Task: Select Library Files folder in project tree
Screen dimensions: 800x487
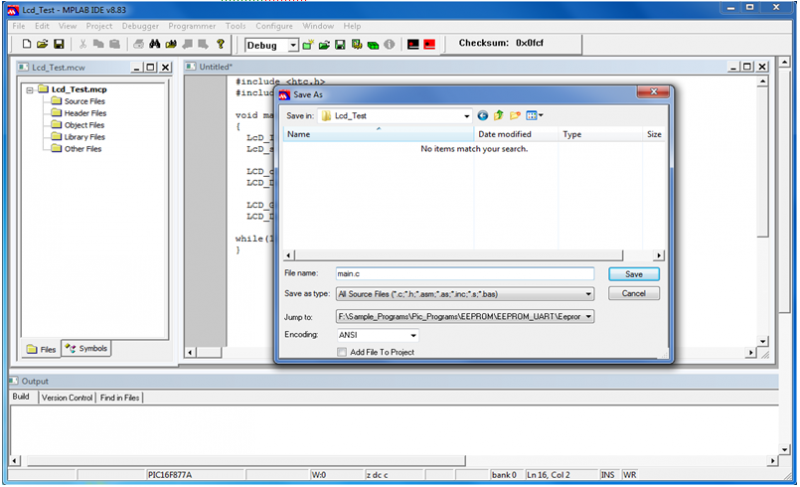Action: (78, 137)
